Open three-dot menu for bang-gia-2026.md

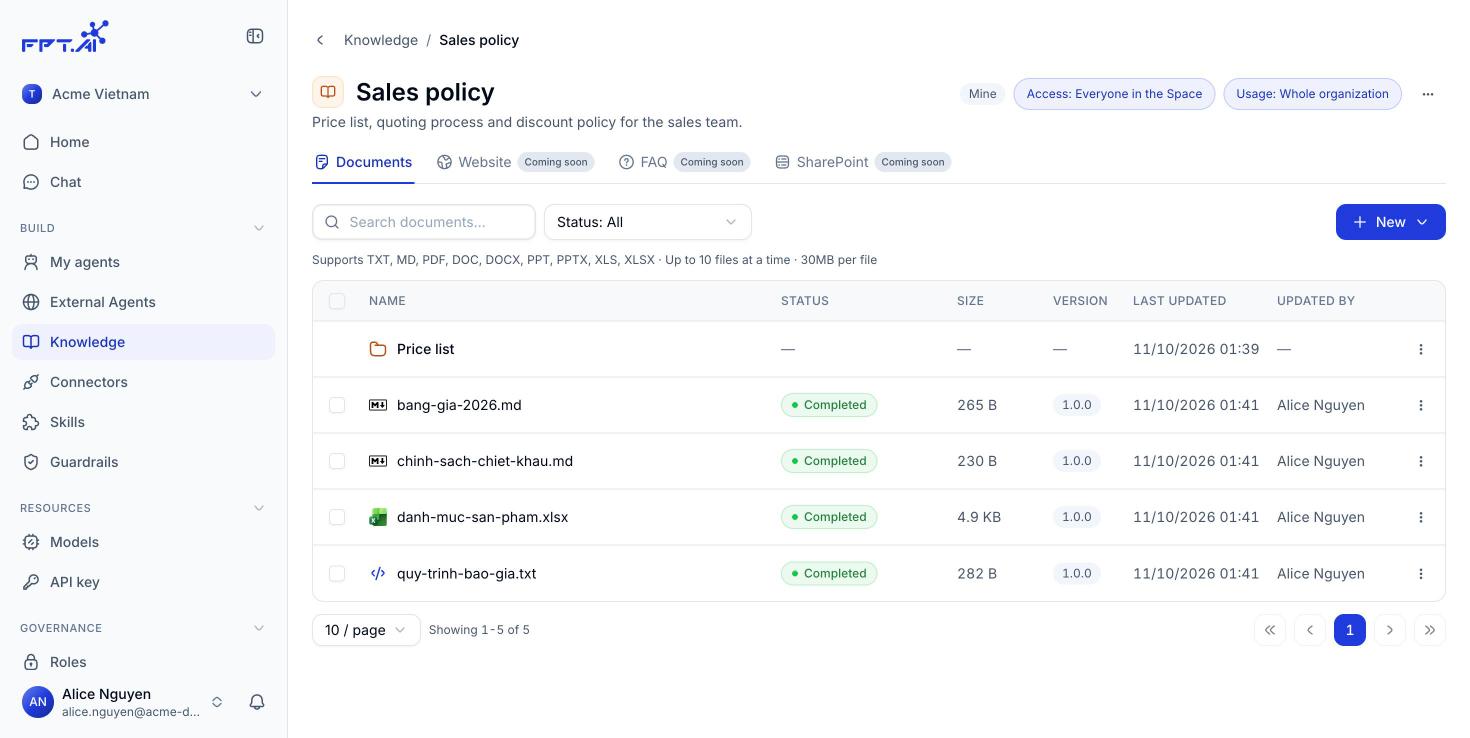tap(1421, 405)
